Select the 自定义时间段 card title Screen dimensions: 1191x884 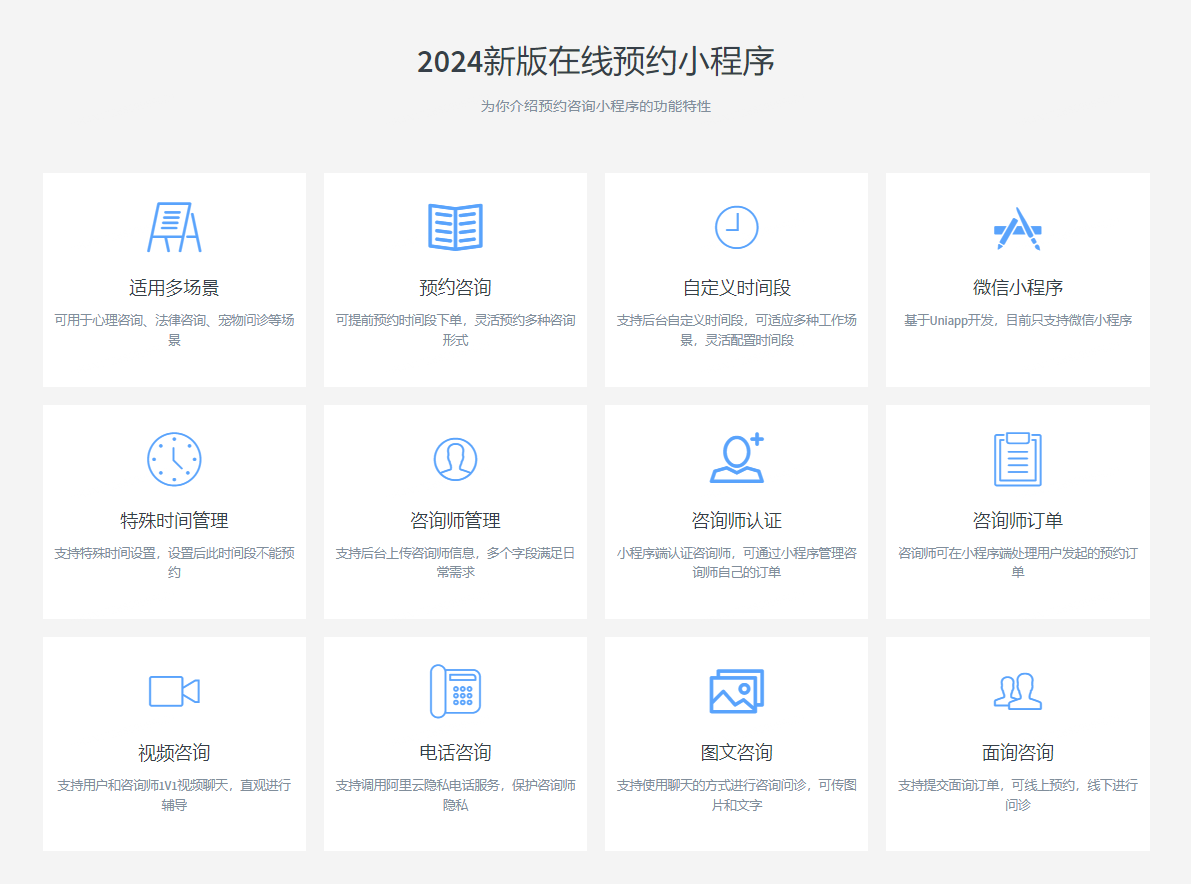(x=736, y=288)
